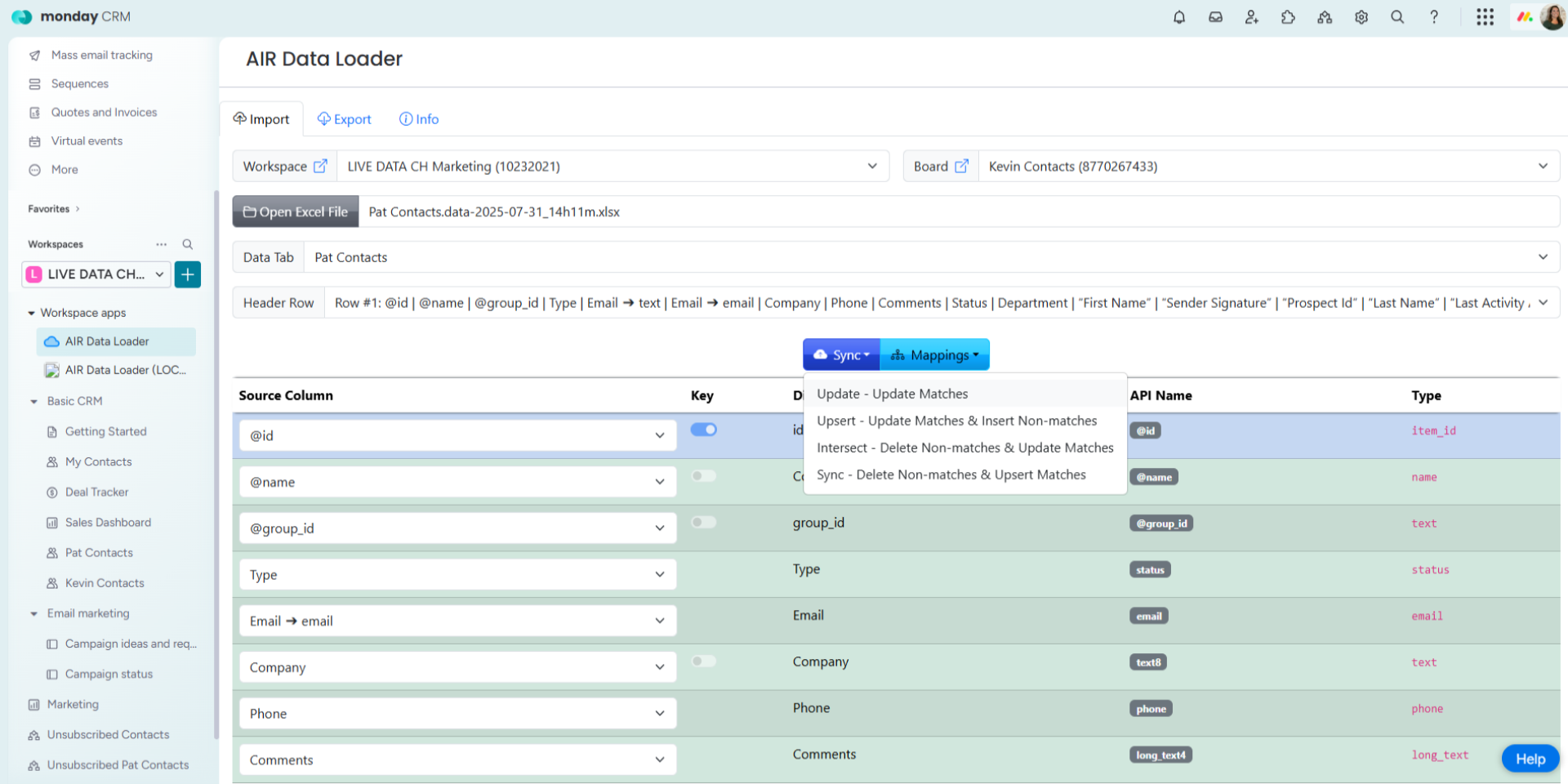Screen dimensions: 1568x784
Task: Open Quotes and Invoices
Action: coord(104,112)
